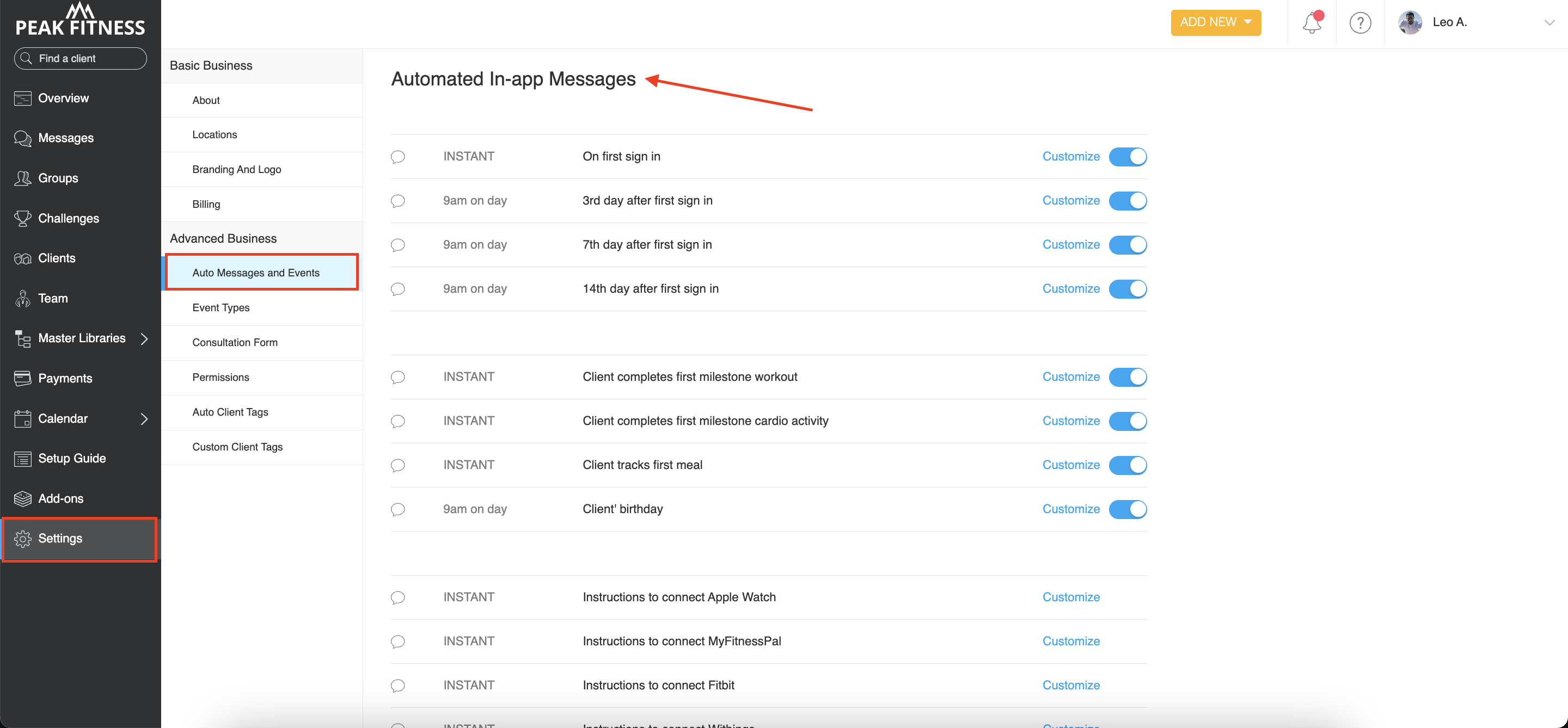The image size is (1568, 728).
Task: Click the Instructions to connect Fitbit text
Action: coord(659,686)
